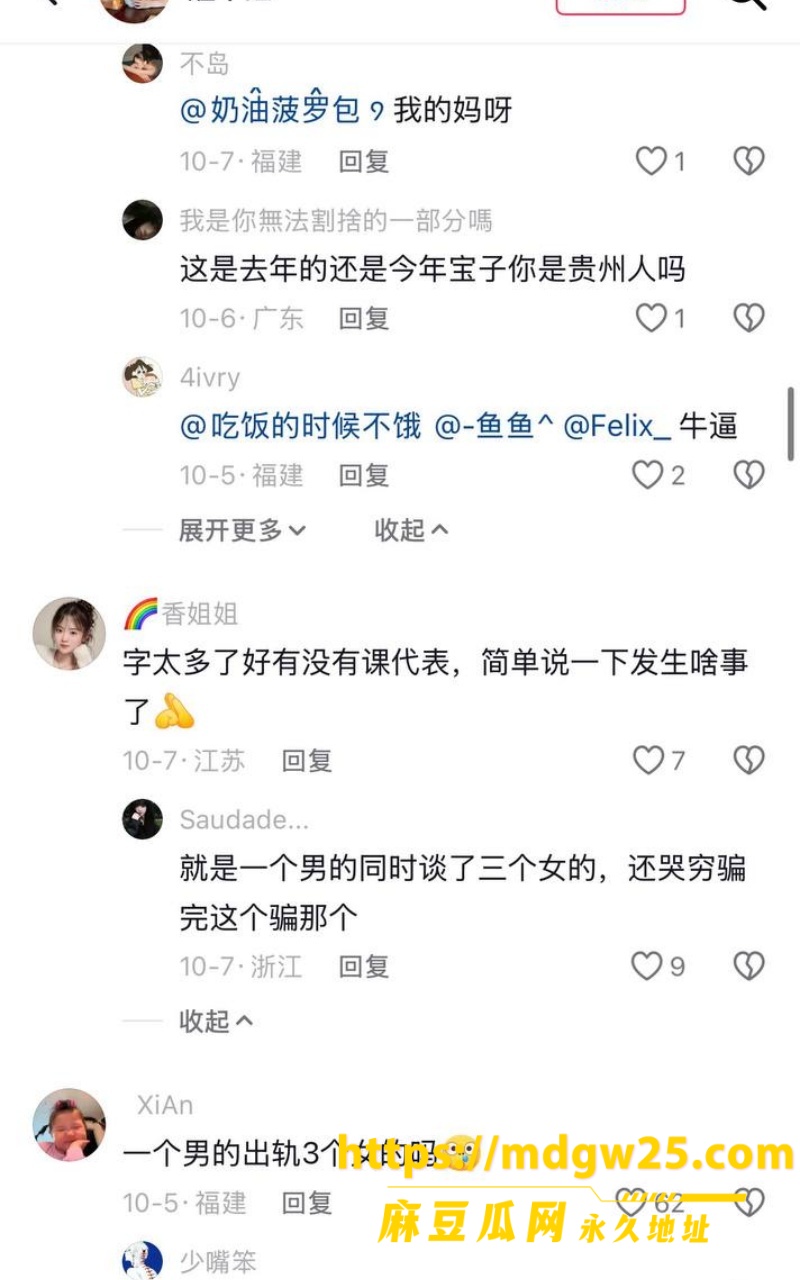
Task: Expand more replies with 展开更多
Action: tap(242, 531)
